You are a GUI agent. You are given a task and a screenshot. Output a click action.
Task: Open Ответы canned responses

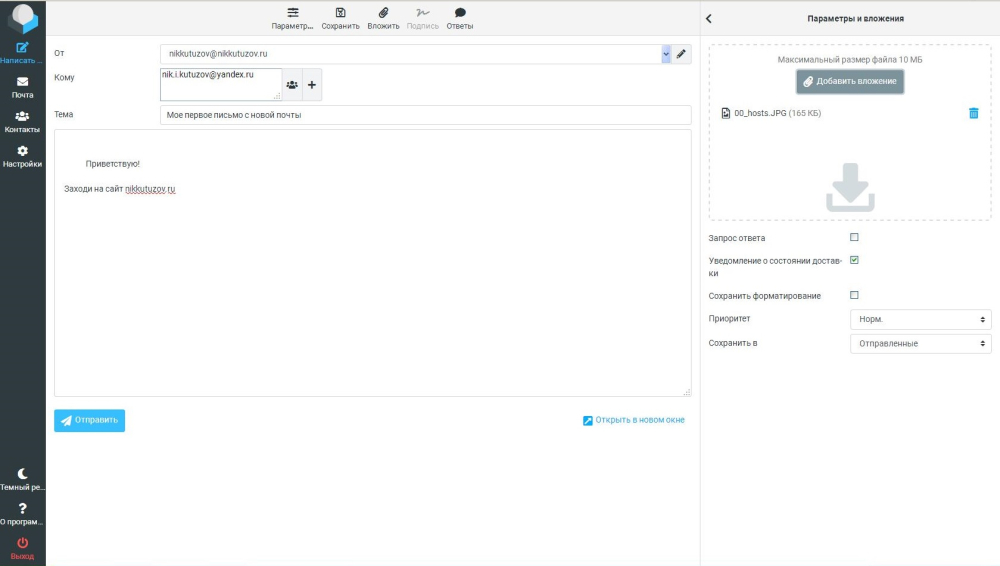pos(460,19)
